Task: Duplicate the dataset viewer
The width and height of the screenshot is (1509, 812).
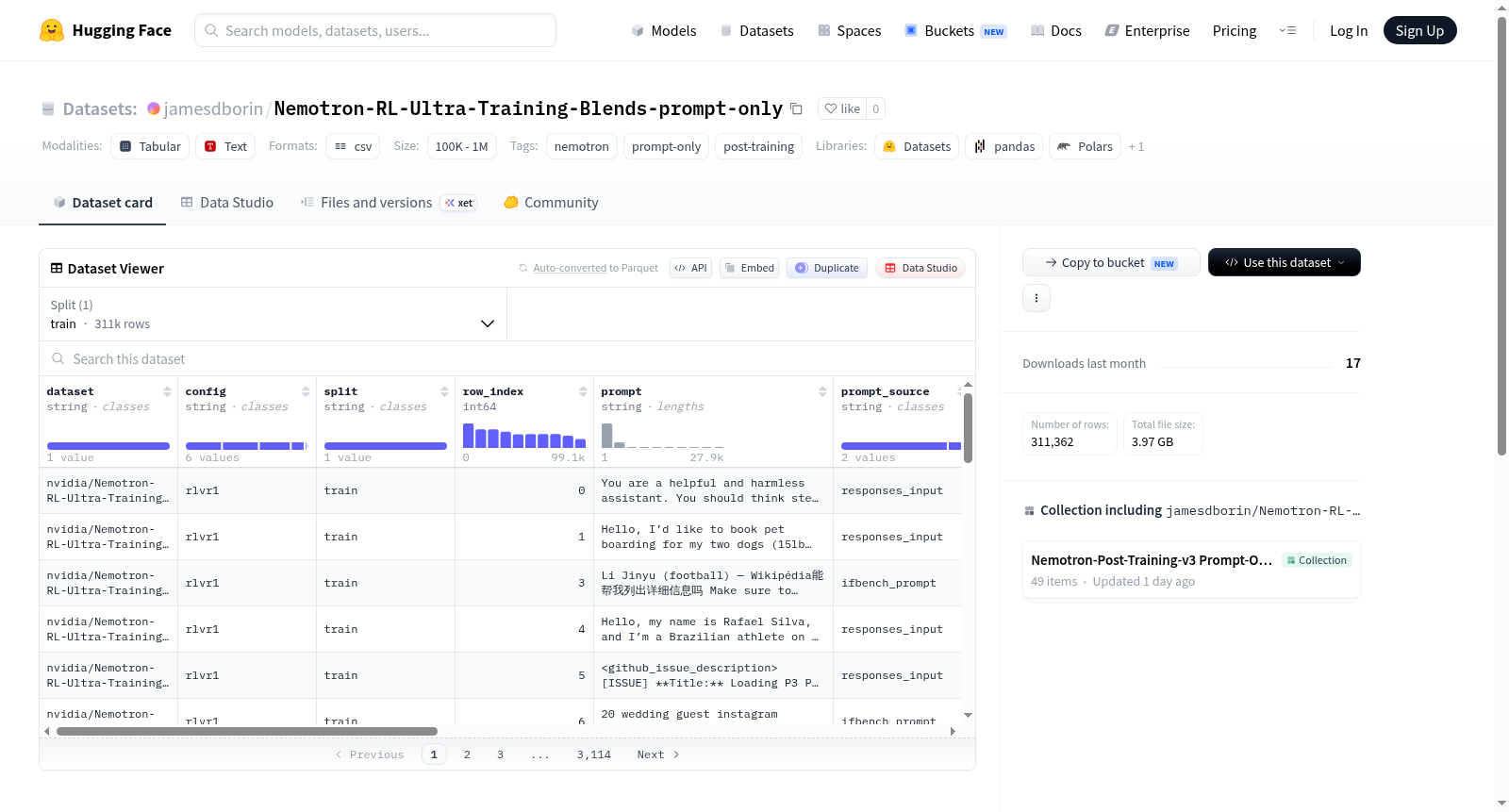Action: pyautogui.click(x=827, y=268)
